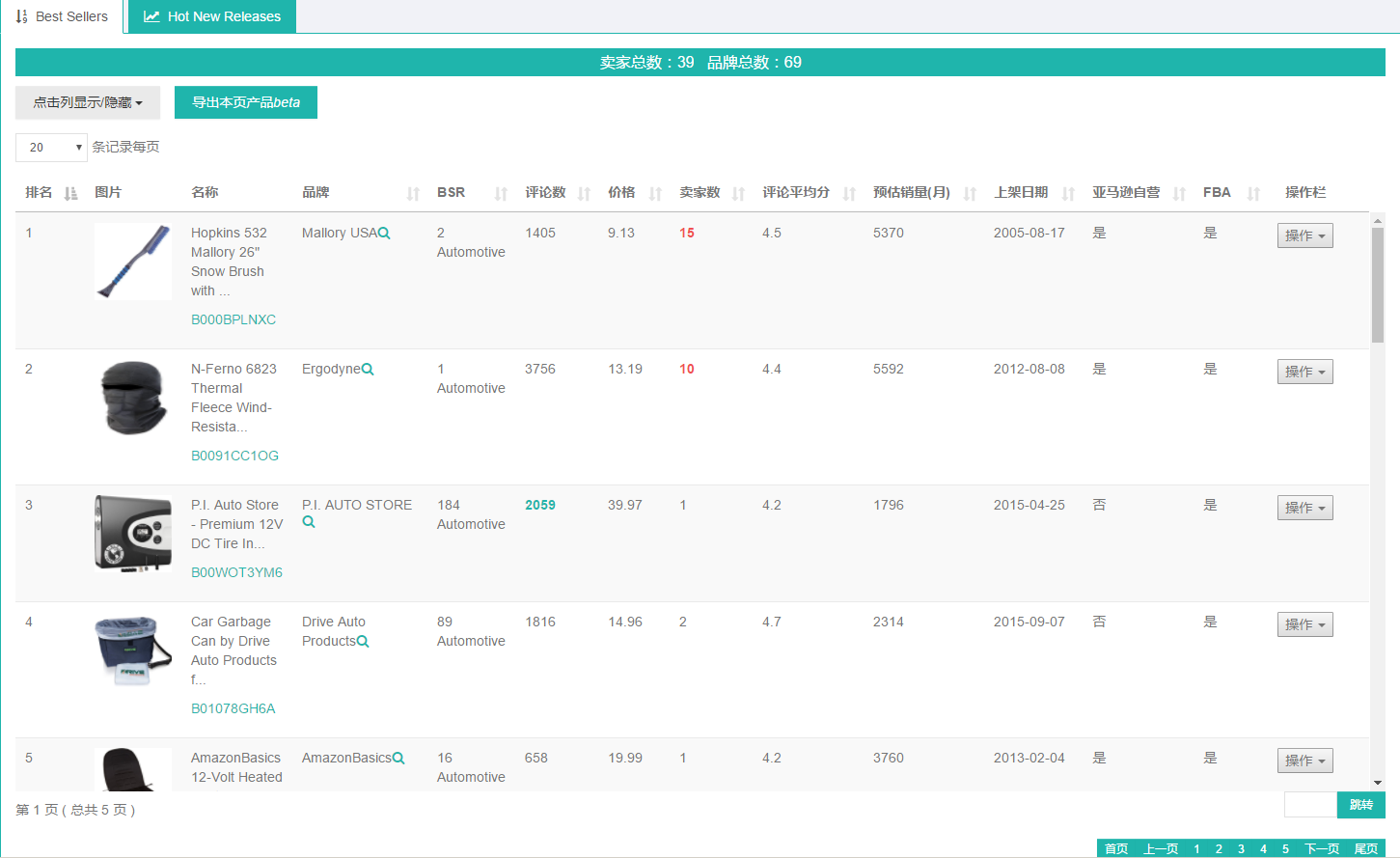This screenshot has width=1400, height=858.
Task: Sort by 亚马逊自营 column icon
Action: tap(1179, 193)
